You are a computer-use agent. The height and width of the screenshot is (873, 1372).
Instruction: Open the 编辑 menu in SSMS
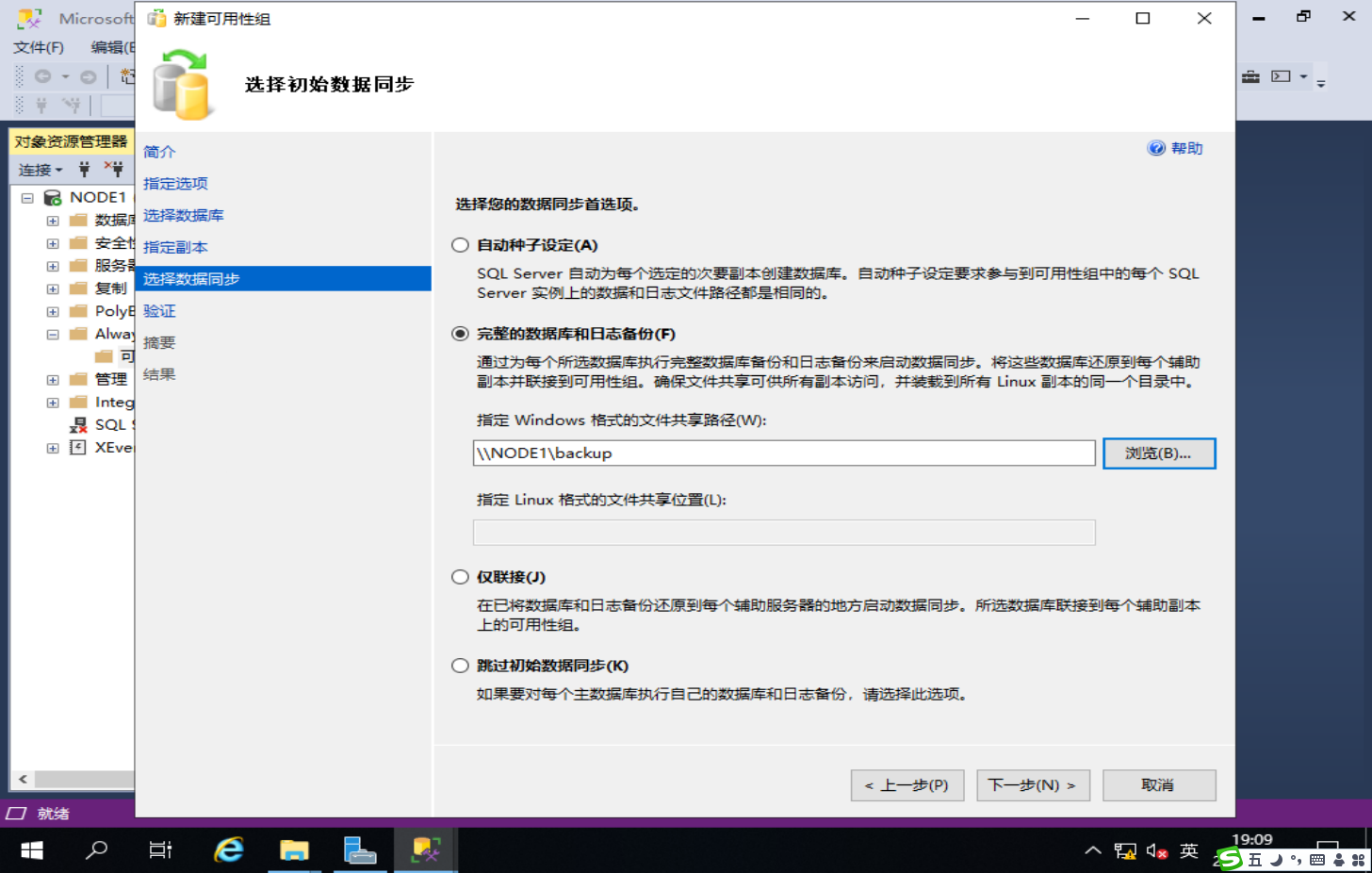[x=112, y=47]
